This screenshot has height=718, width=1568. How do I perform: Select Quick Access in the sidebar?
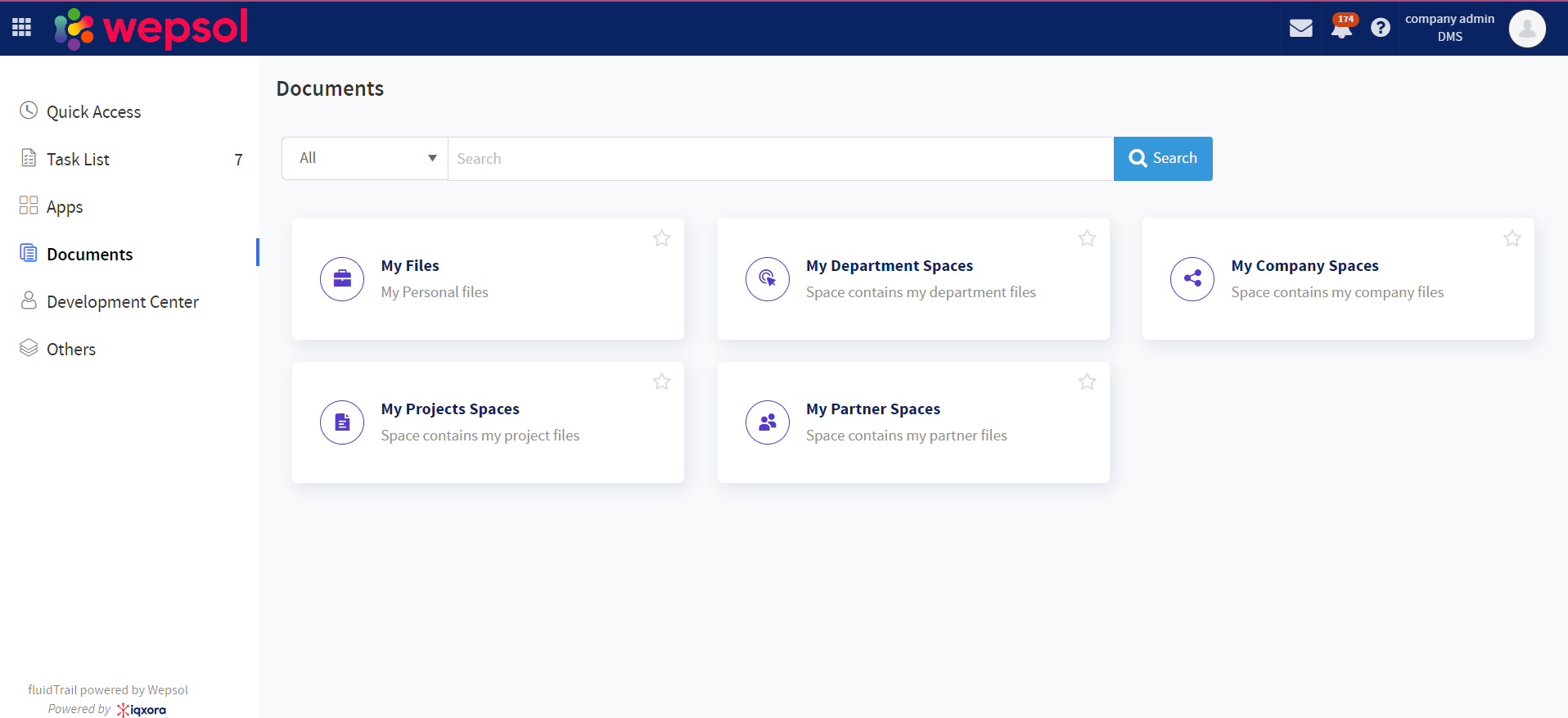point(93,112)
